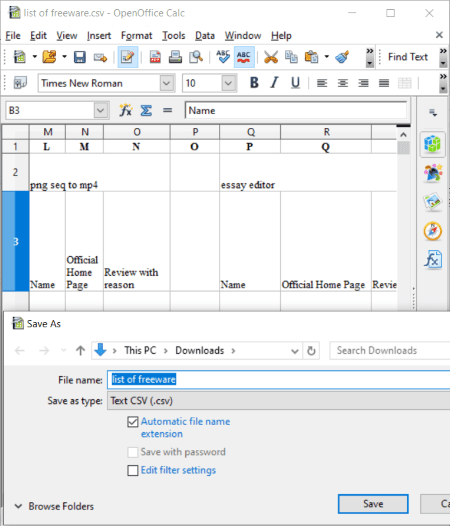Expand the Name Box dropdown
This screenshot has width=450, height=526.
(101, 110)
